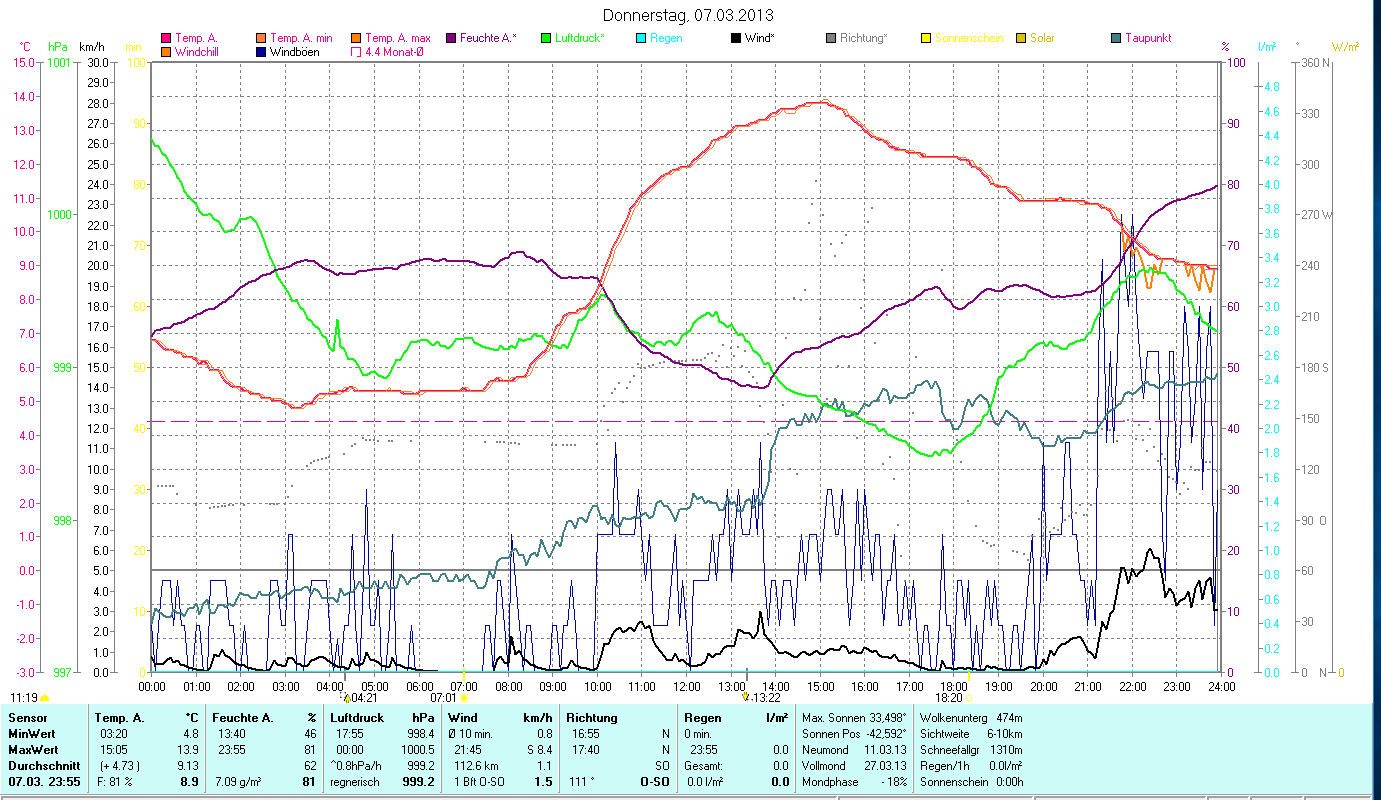
Task: Click the purple Feuchte A. legend square
Action: [451, 38]
